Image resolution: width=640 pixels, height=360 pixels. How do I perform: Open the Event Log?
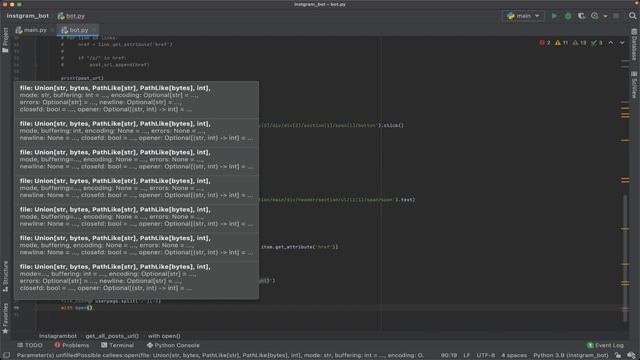tap(605, 345)
